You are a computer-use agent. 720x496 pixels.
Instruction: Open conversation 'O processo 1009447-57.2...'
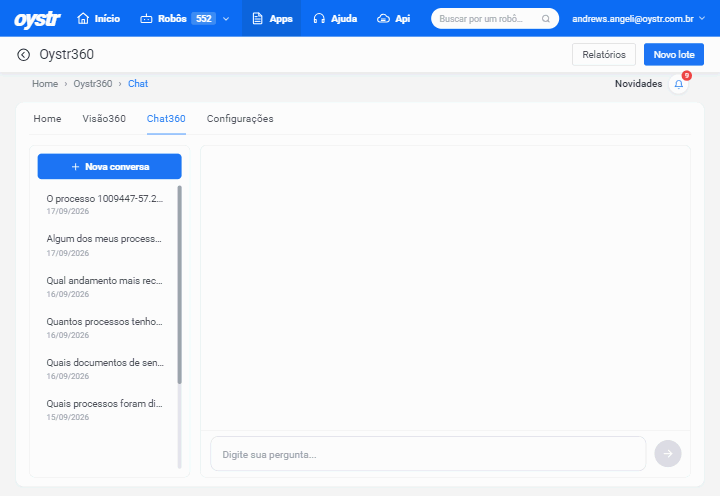click(x=105, y=204)
